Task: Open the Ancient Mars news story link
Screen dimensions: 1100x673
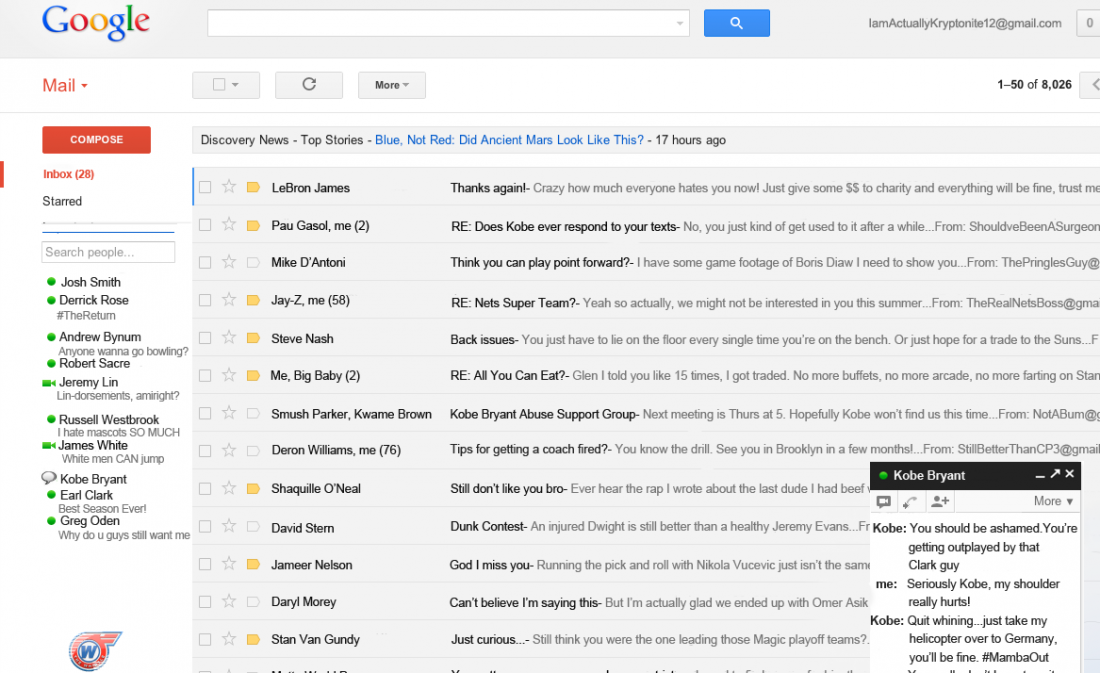Action: pos(512,140)
